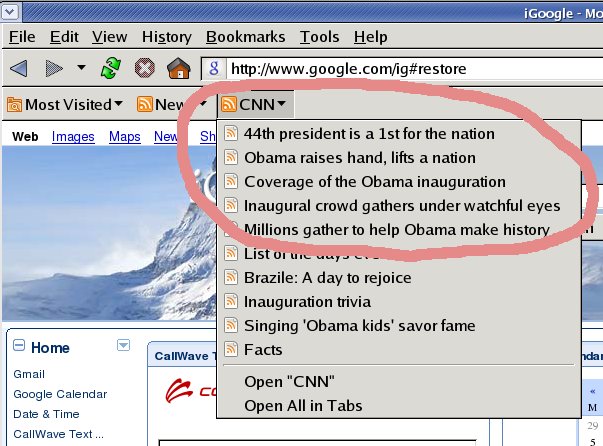Open the Help menu
The height and width of the screenshot is (446, 603).
[x=371, y=37]
